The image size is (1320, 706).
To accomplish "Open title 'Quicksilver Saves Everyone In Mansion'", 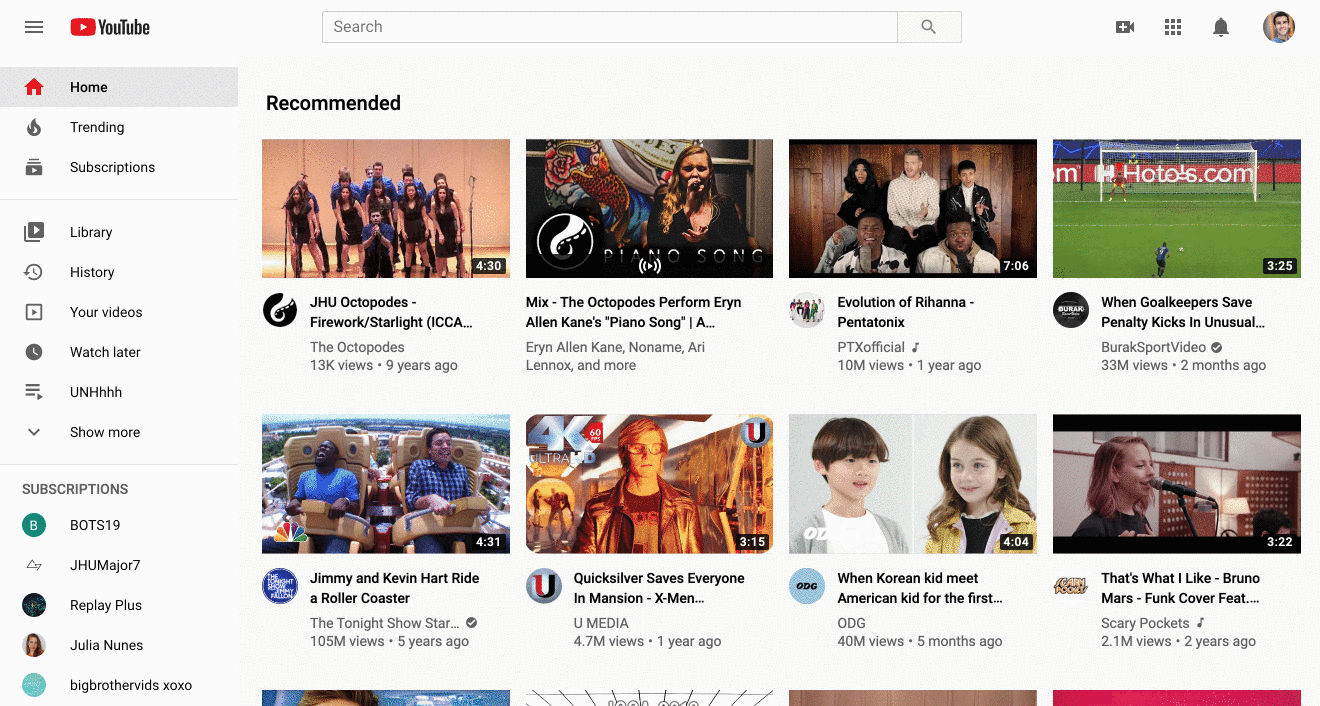I will 659,588.
